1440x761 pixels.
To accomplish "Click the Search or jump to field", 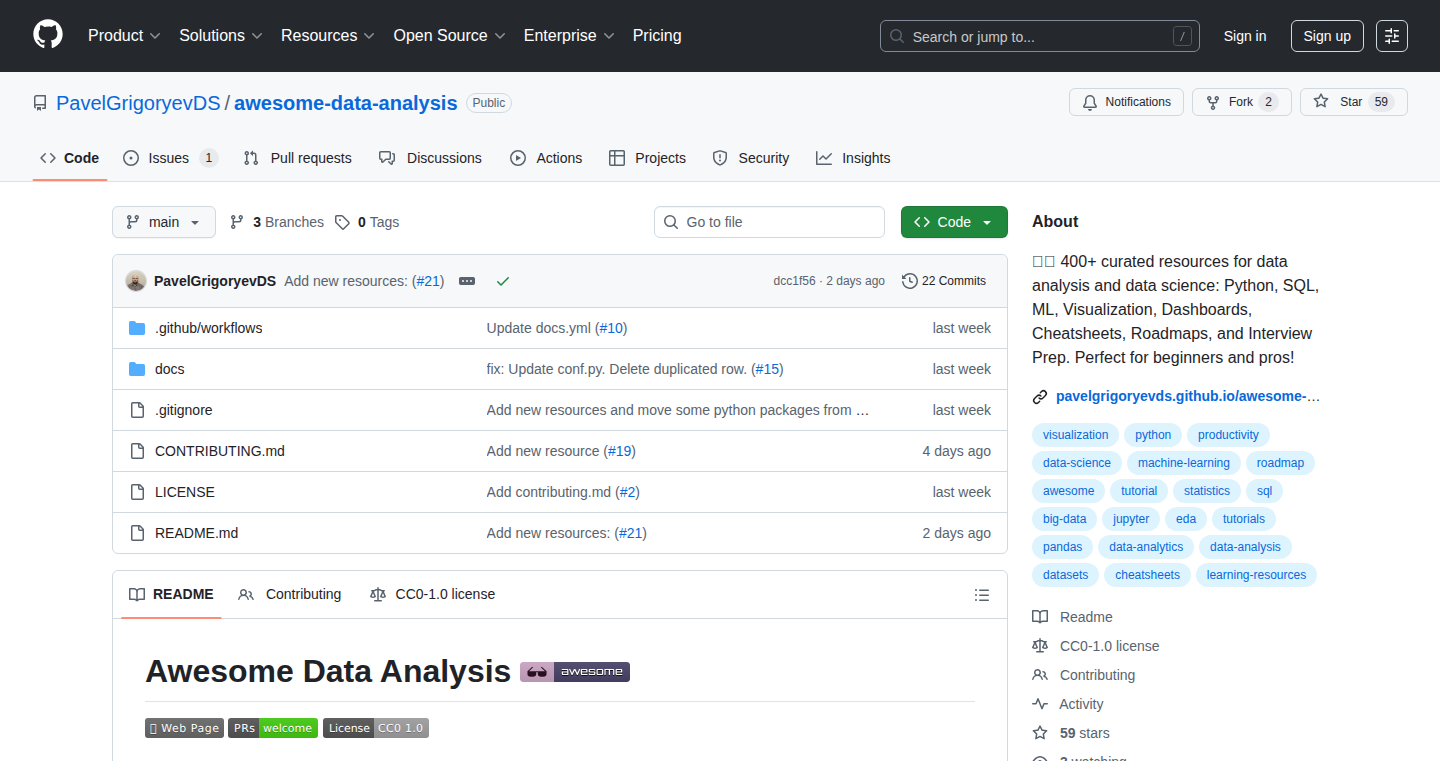I will point(1040,36).
